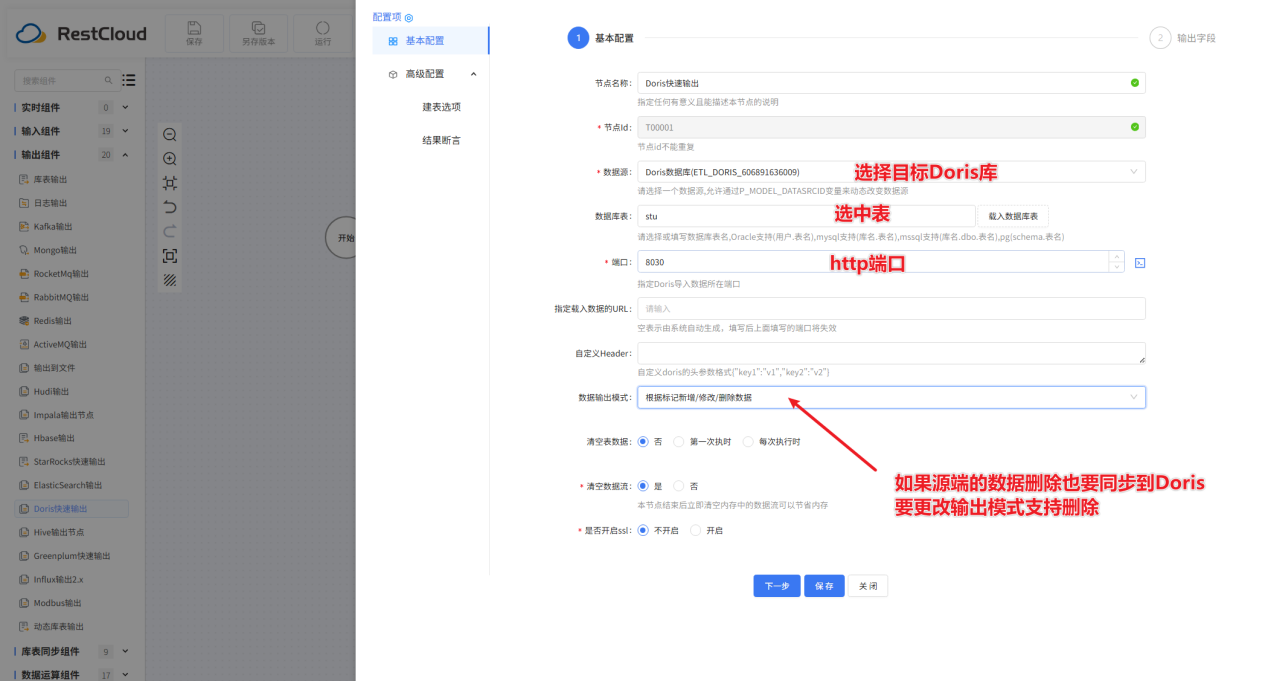Collapse the 高级配置 section

coord(473,74)
